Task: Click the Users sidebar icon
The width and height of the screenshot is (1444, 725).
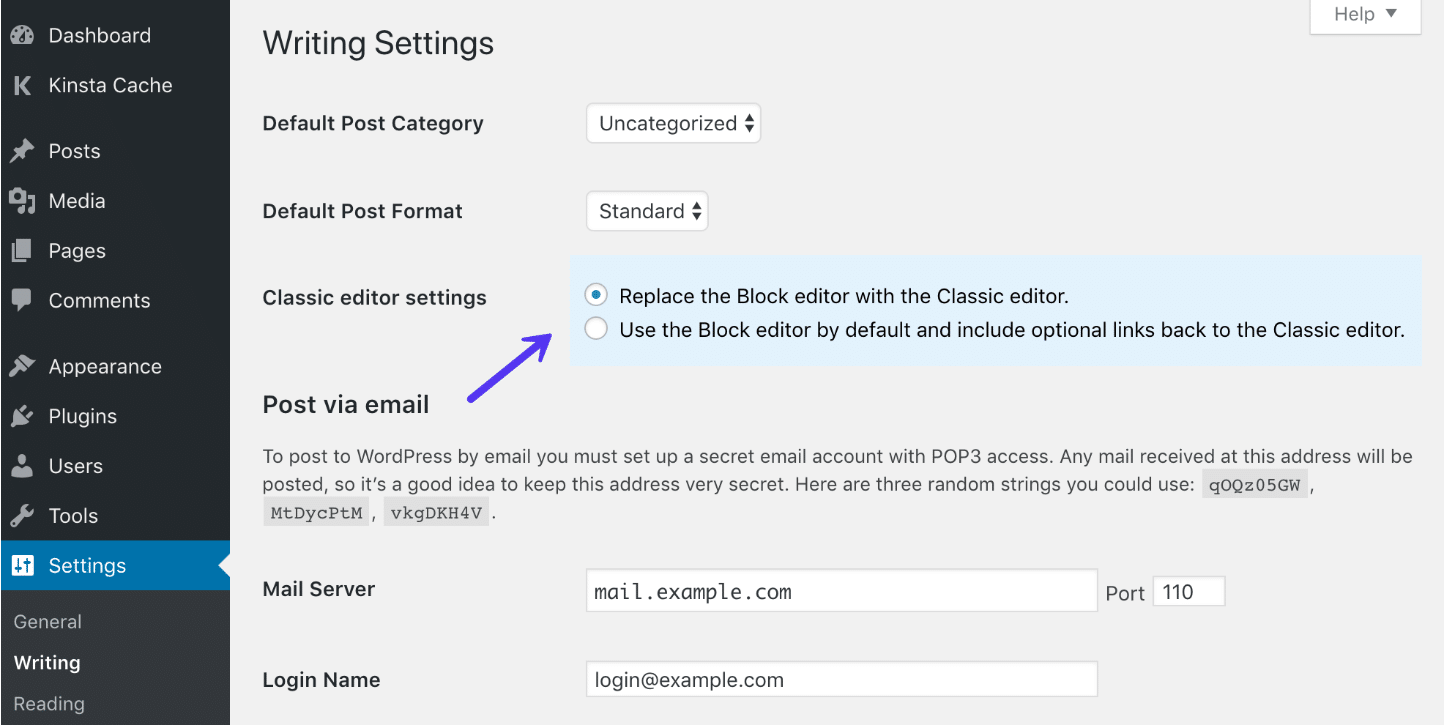Action: pos(22,465)
